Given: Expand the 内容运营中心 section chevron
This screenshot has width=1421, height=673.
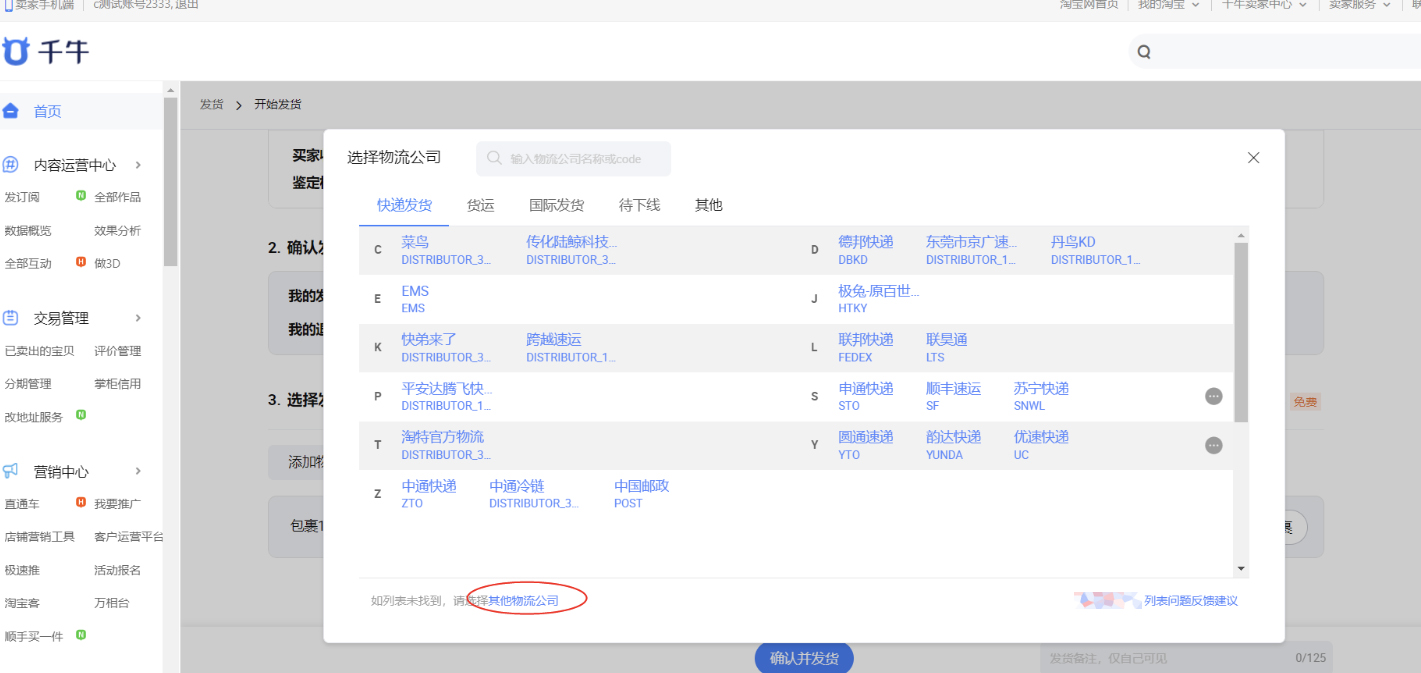Looking at the screenshot, I should point(138,165).
